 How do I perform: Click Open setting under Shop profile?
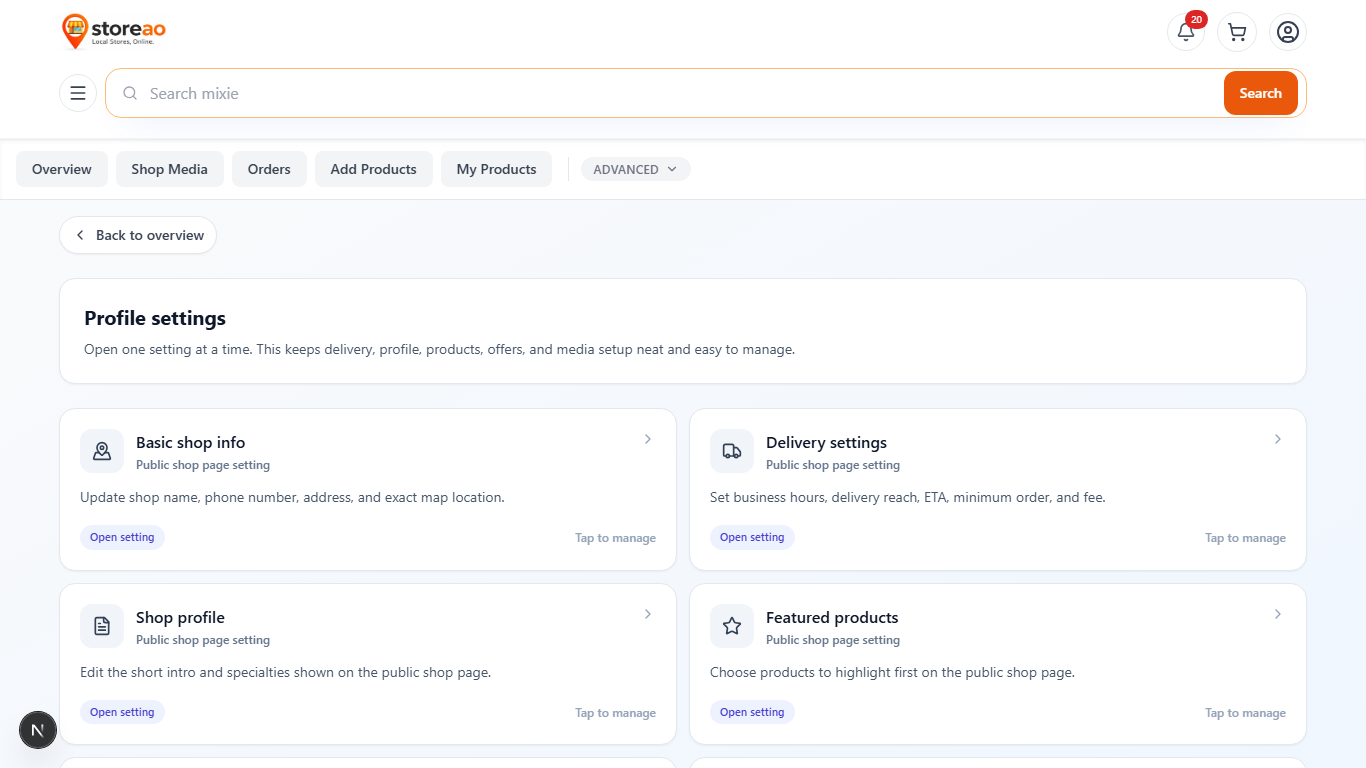pyautogui.click(x=122, y=712)
